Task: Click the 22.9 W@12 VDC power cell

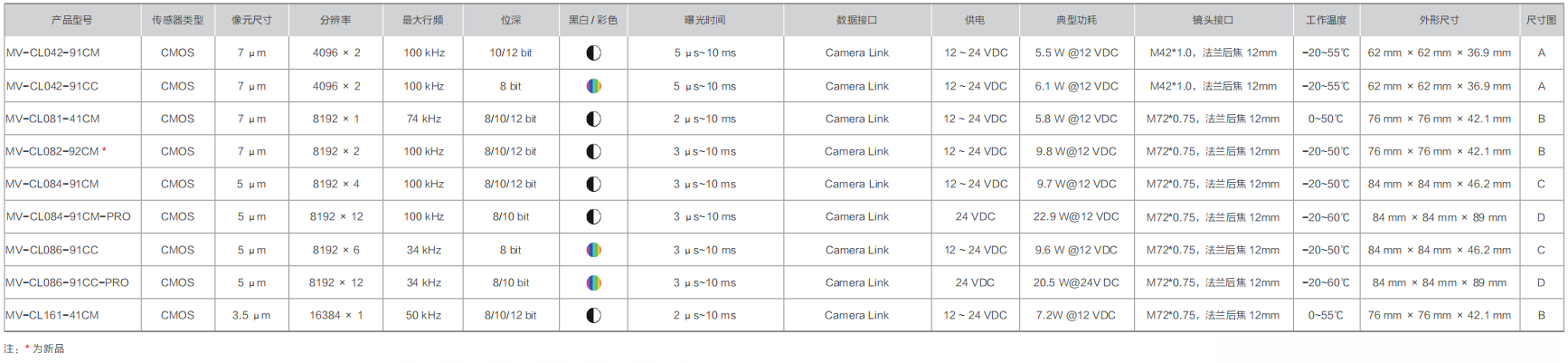Action: 1076,217
